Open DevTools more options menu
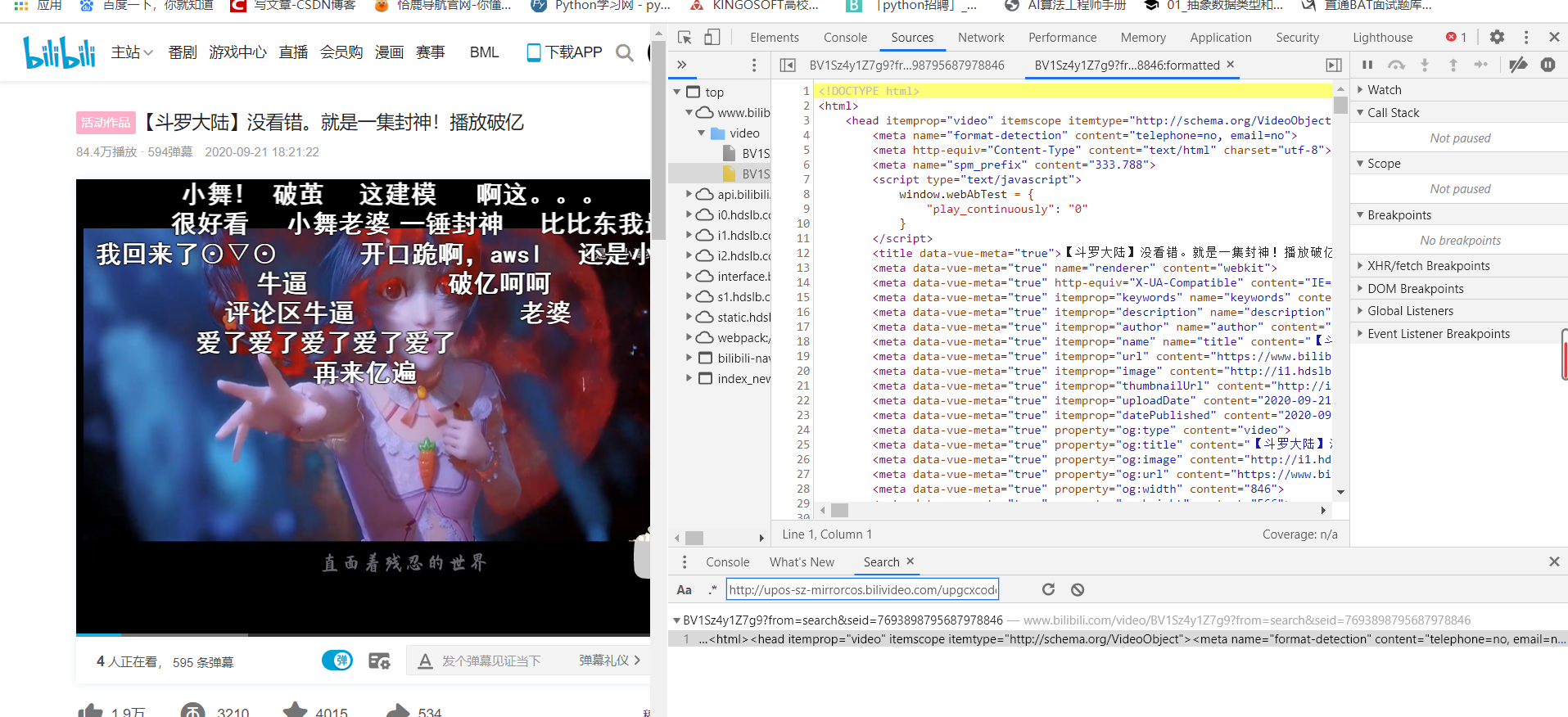This screenshot has width=1568, height=717. [x=1525, y=37]
